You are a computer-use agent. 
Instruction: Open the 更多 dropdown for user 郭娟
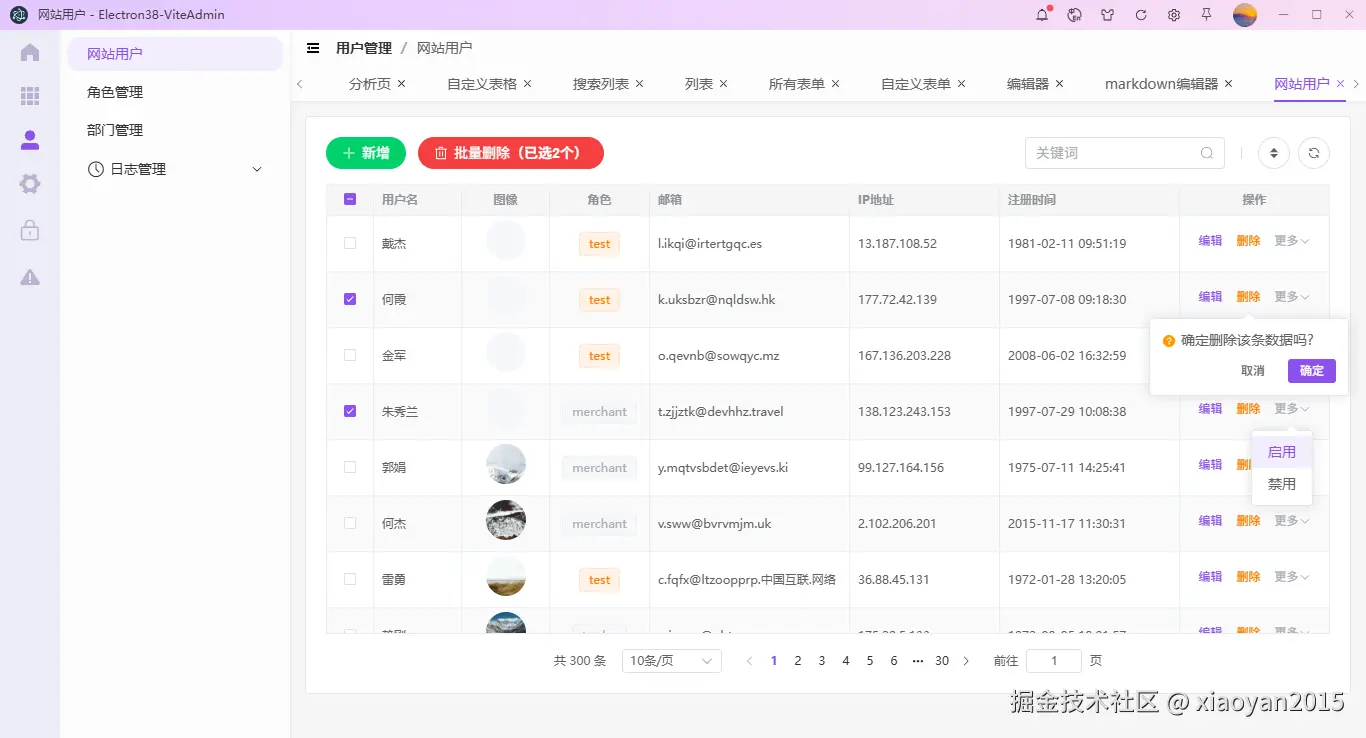[1290, 464]
